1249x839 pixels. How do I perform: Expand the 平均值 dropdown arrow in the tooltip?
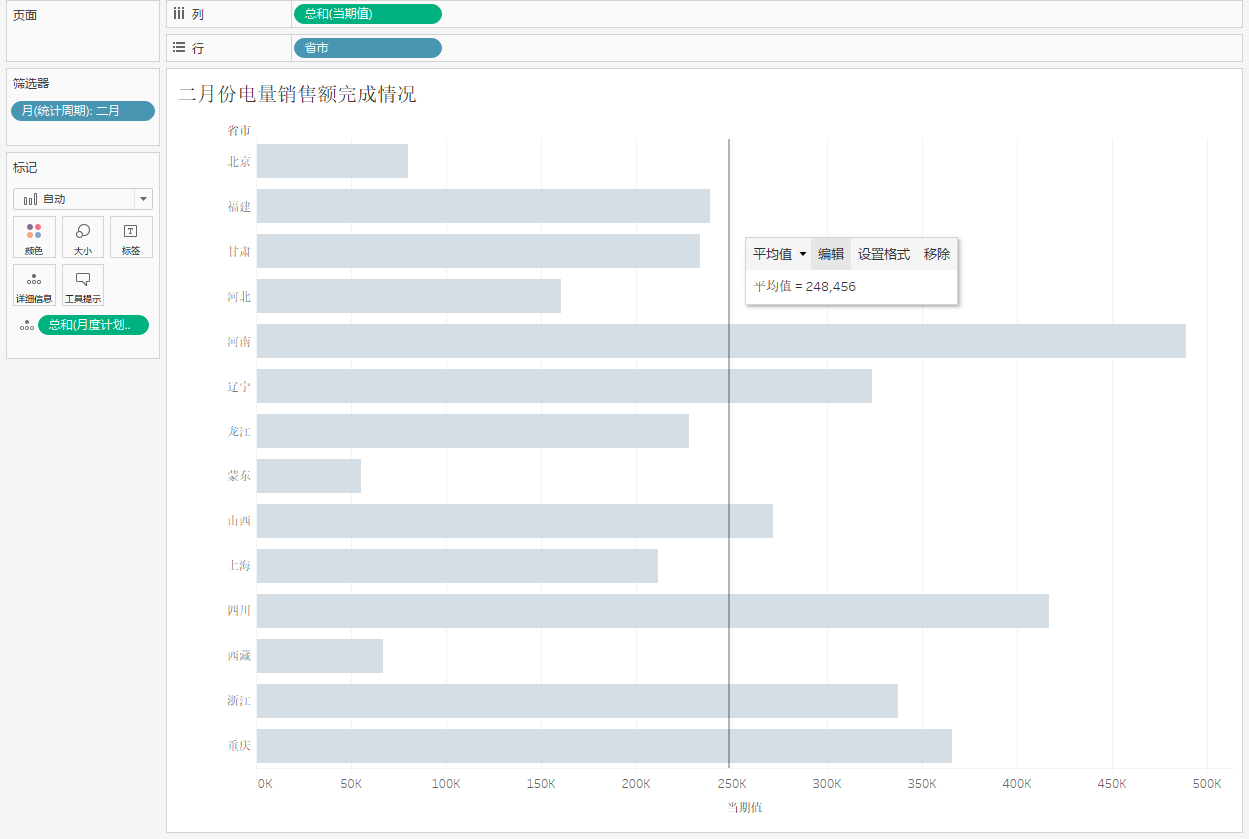(803, 254)
